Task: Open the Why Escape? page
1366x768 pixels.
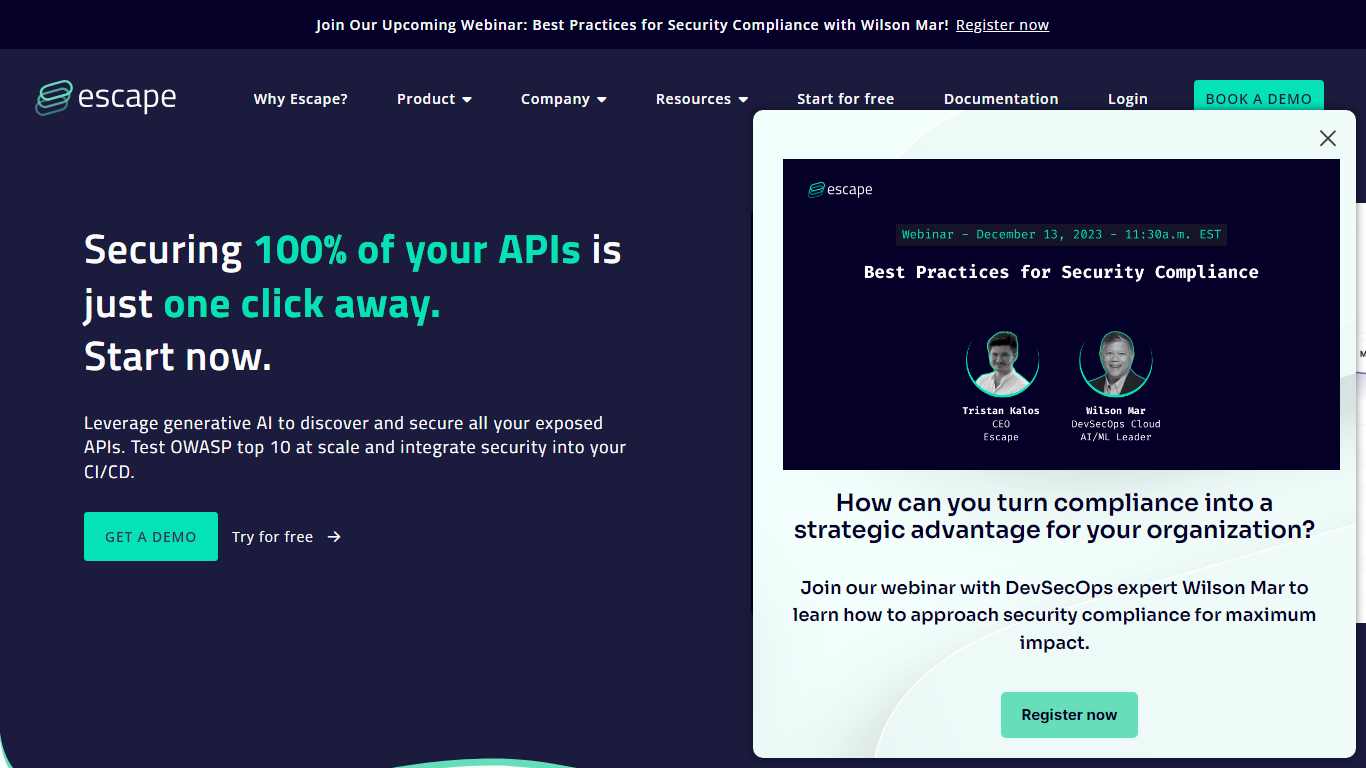Action: (x=300, y=99)
